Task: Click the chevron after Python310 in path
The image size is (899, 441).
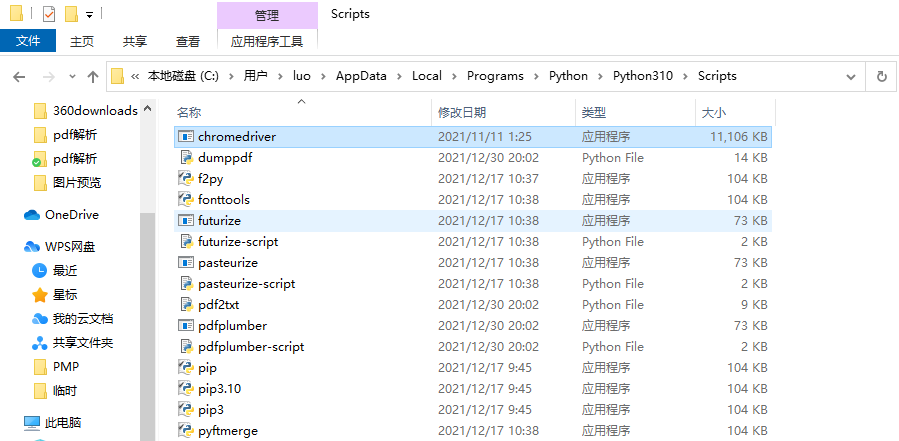Action: click(685, 76)
